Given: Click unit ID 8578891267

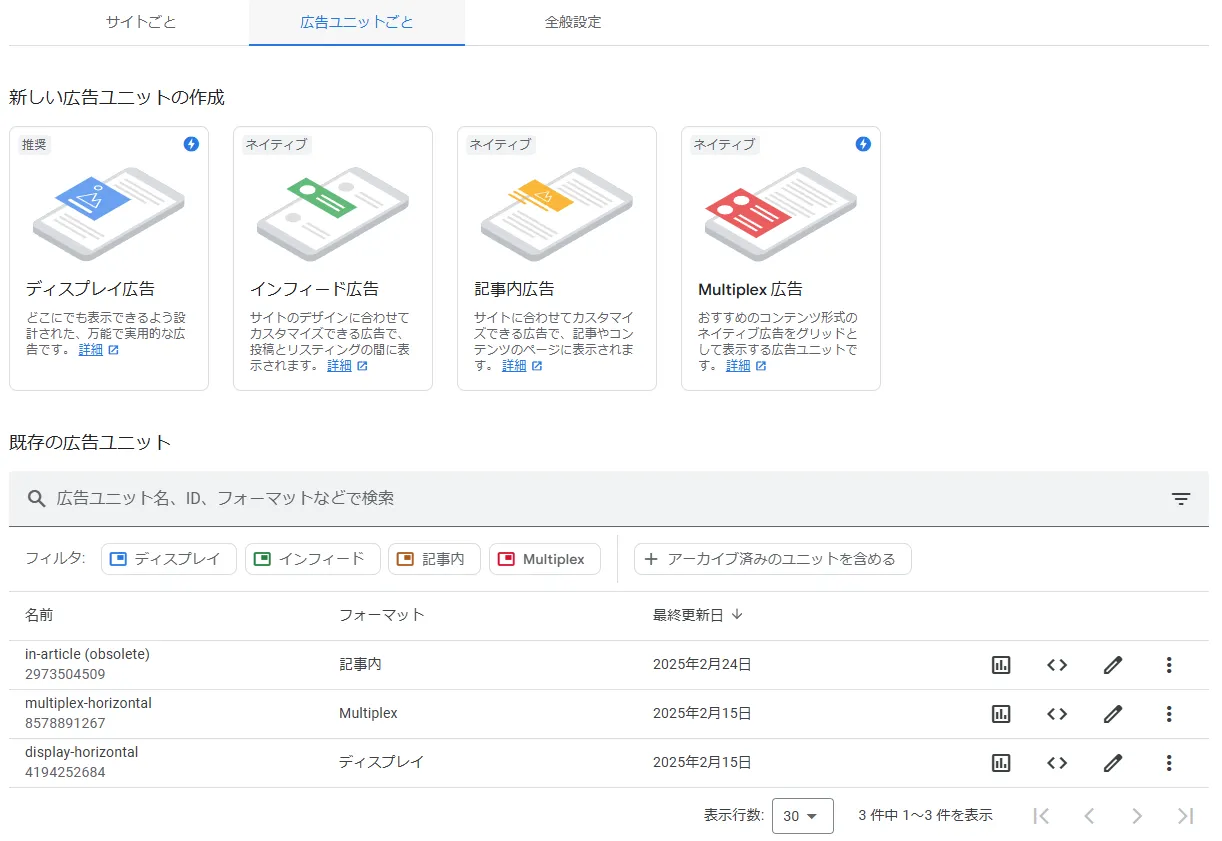Looking at the screenshot, I should [65, 723].
